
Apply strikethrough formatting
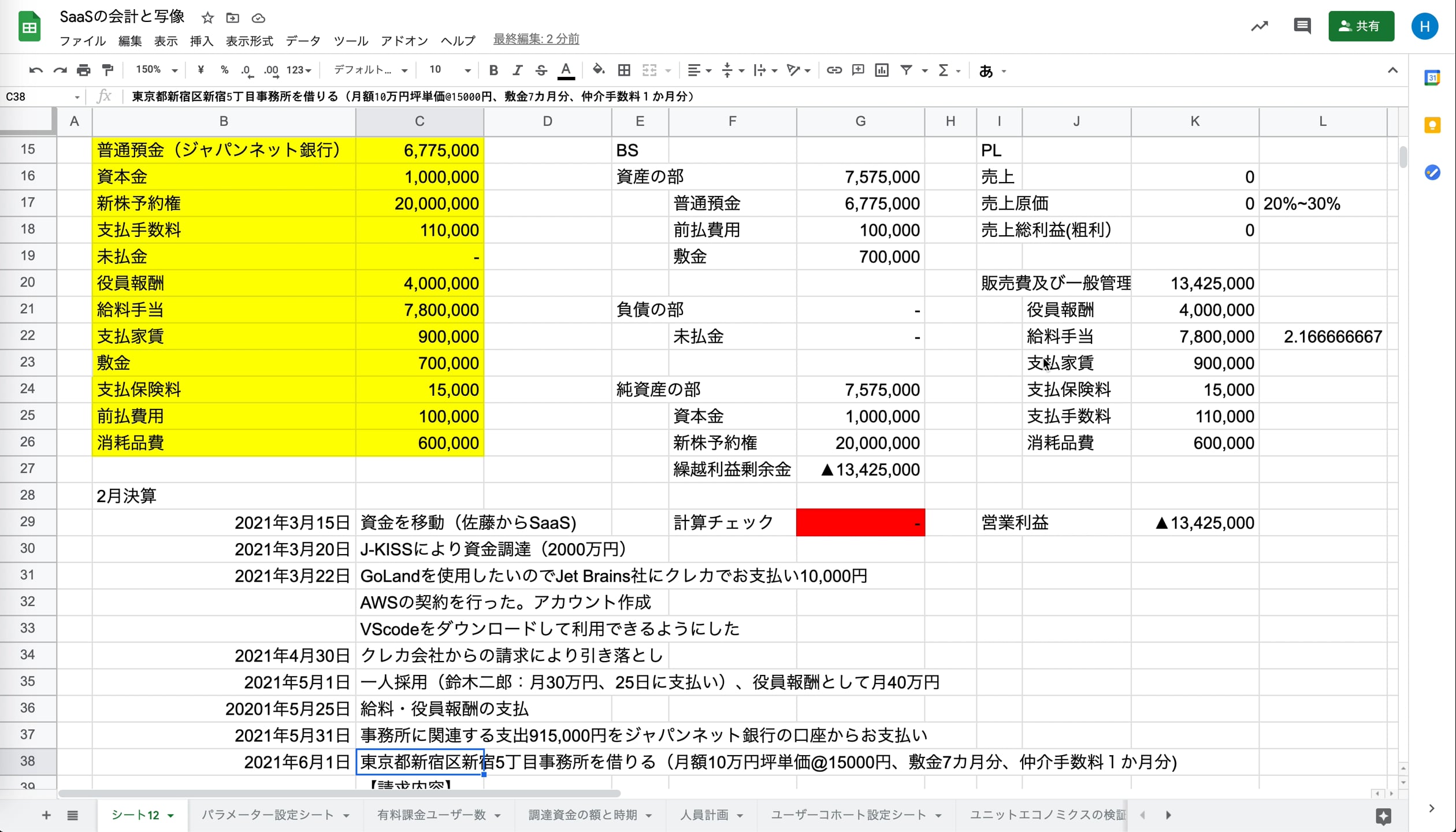[541, 70]
